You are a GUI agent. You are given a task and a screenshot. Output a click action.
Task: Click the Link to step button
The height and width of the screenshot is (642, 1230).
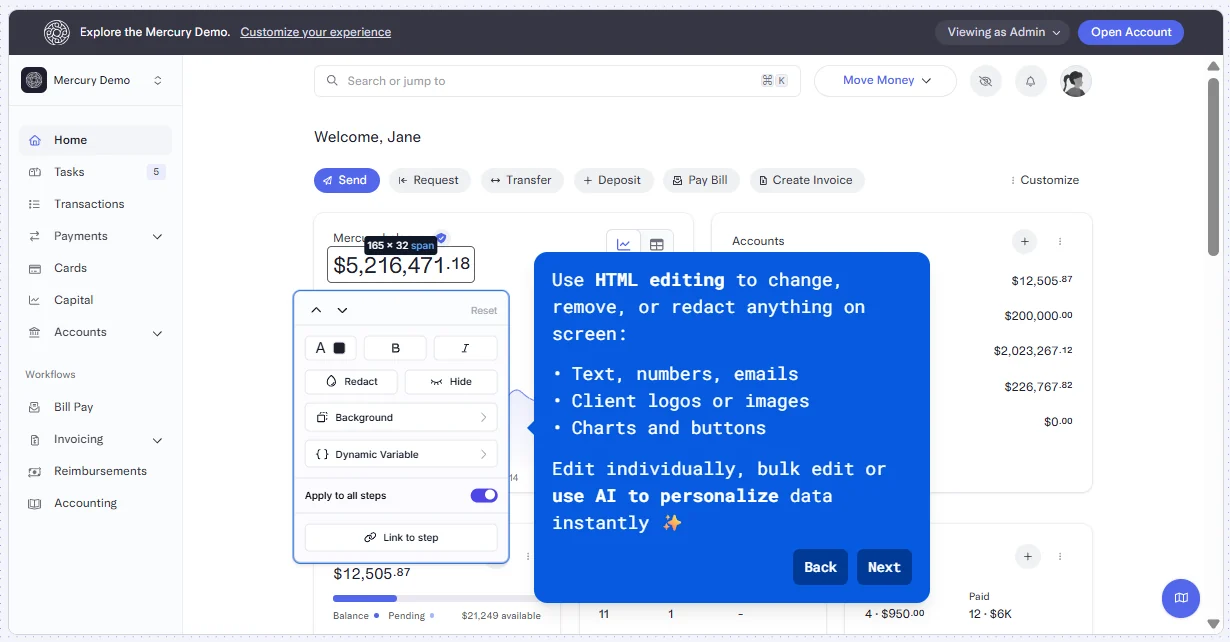click(401, 537)
